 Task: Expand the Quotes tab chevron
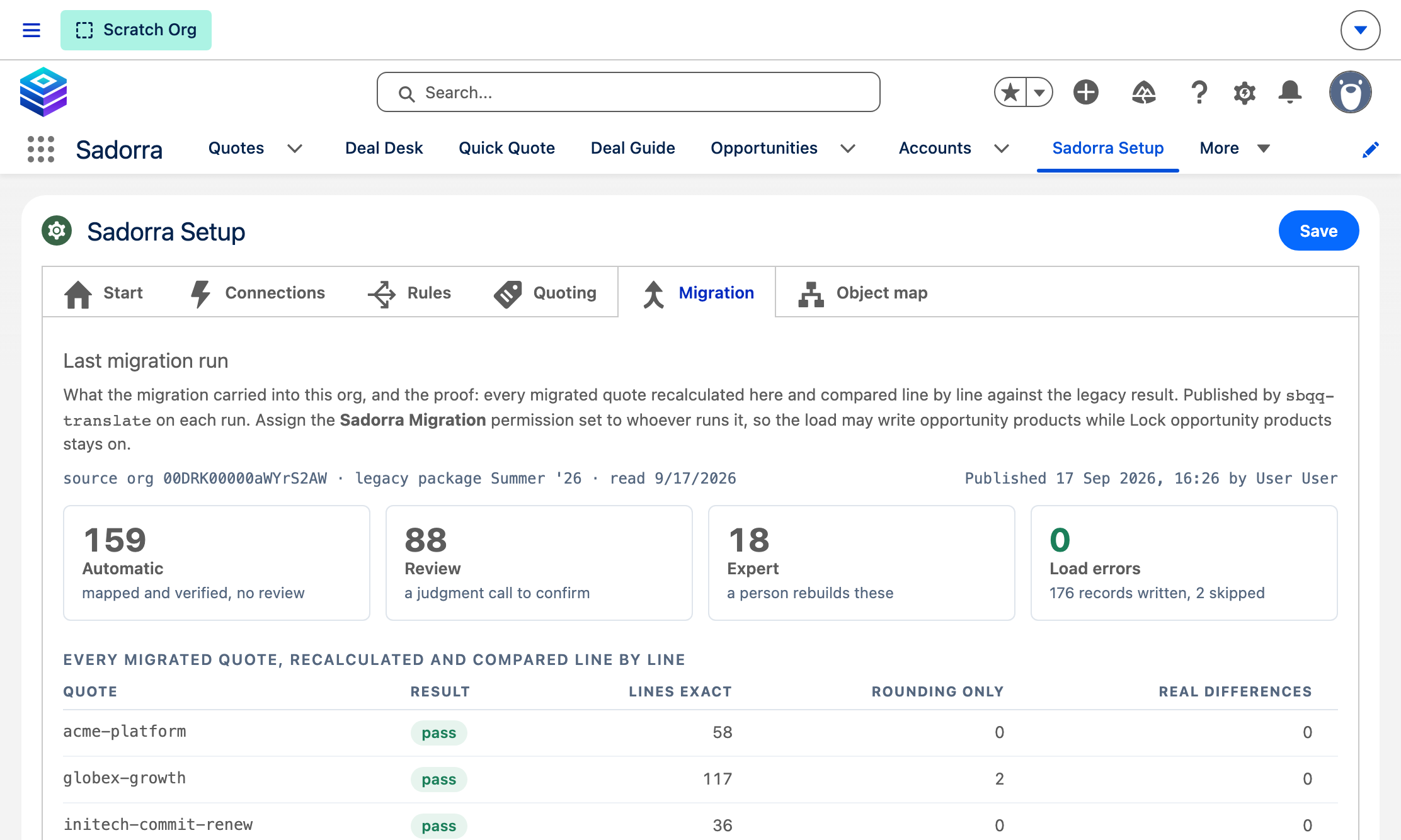click(295, 149)
